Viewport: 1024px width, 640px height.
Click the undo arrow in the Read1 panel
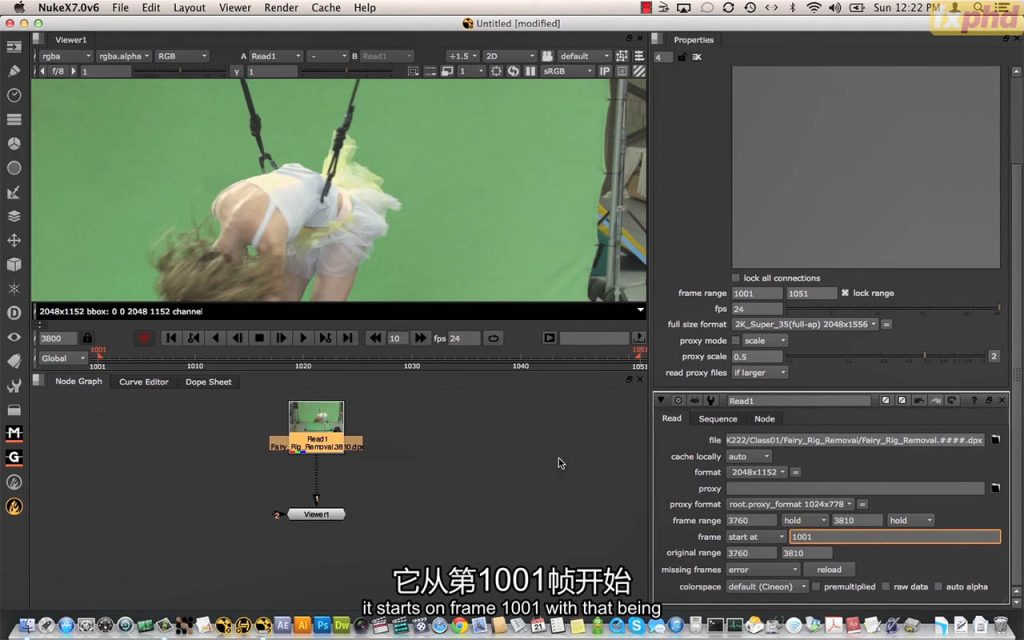(919, 400)
